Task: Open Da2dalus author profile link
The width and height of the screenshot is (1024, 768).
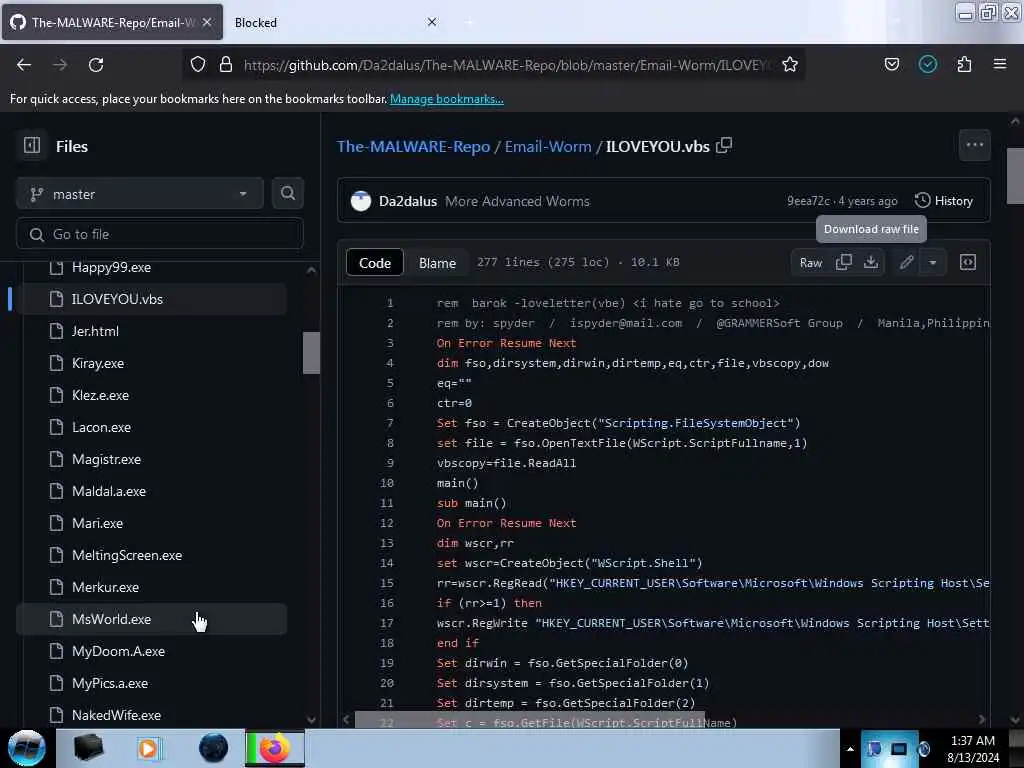Action: (x=408, y=201)
